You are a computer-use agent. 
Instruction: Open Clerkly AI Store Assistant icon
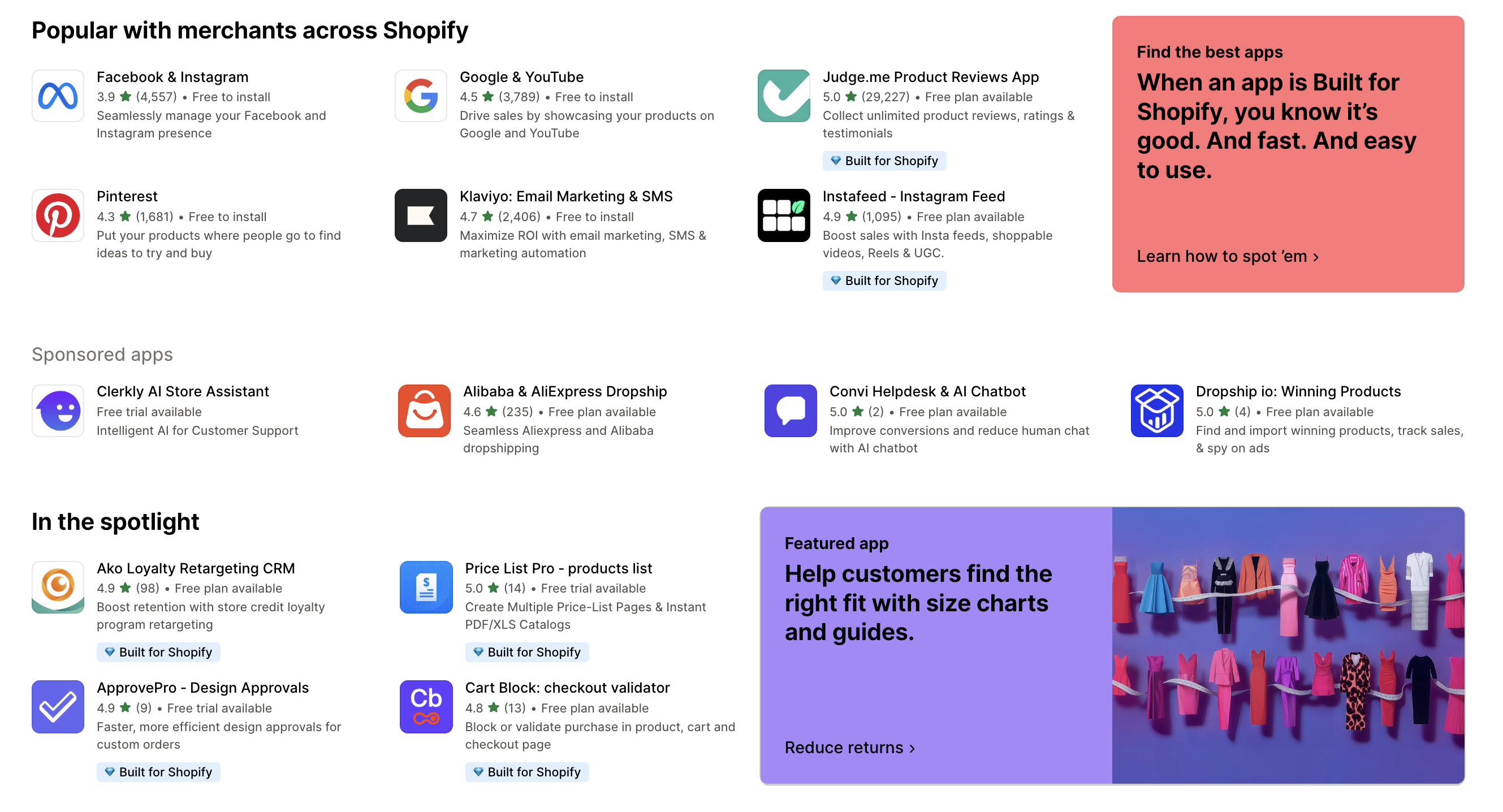pos(58,410)
